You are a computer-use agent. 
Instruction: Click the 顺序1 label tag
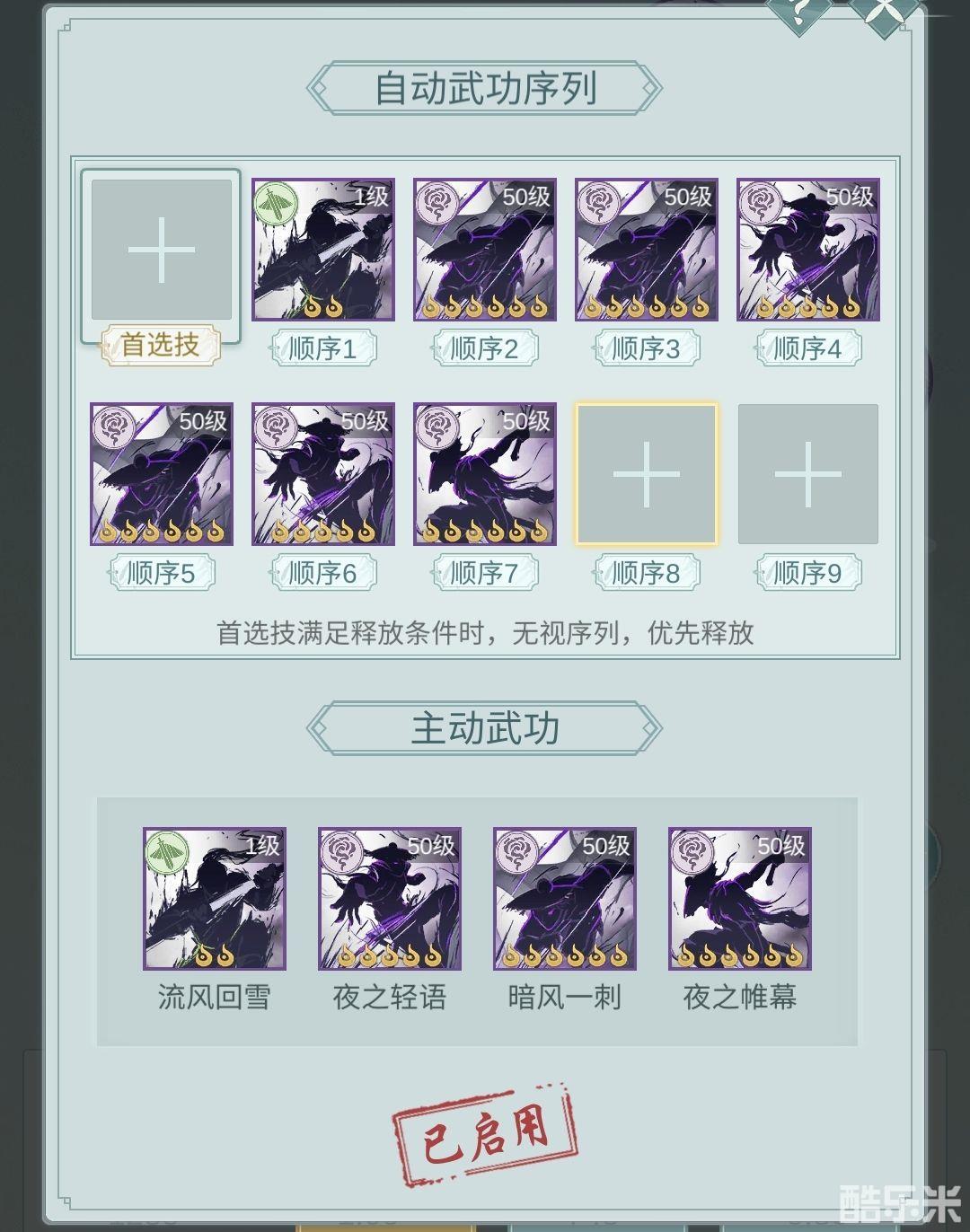click(x=323, y=348)
